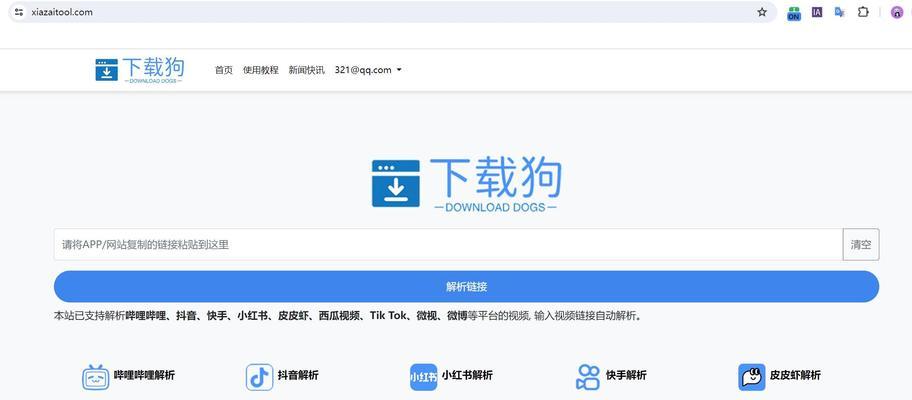Viewport: 912px width, 400px height.
Task: Bookmark this page with star icon
Action: point(762,12)
